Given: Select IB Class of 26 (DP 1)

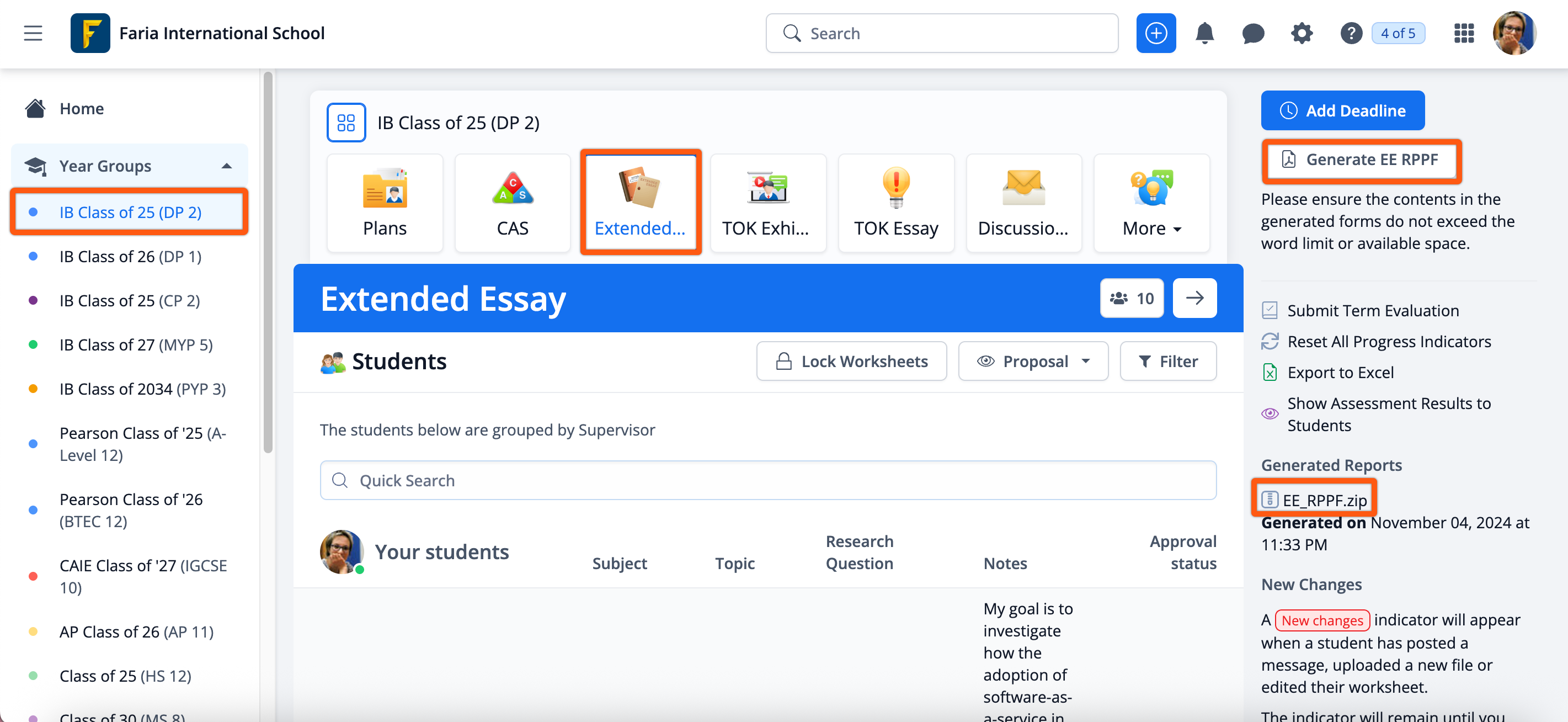Looking at the screenshot, I should 130,256.
